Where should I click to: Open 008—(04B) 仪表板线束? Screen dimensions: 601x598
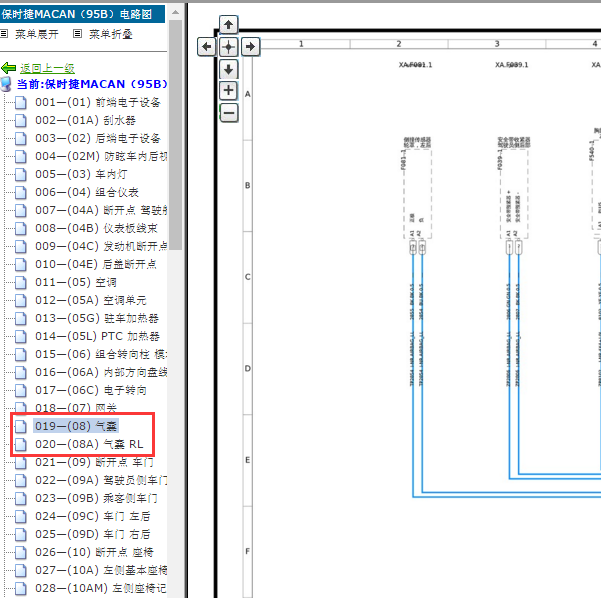click(x=96, y=228)
